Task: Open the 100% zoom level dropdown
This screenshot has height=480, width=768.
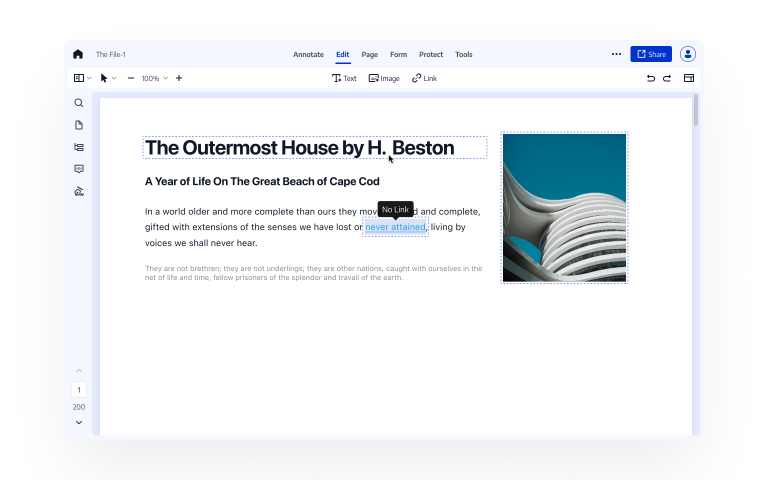Action: pos(155,78)
